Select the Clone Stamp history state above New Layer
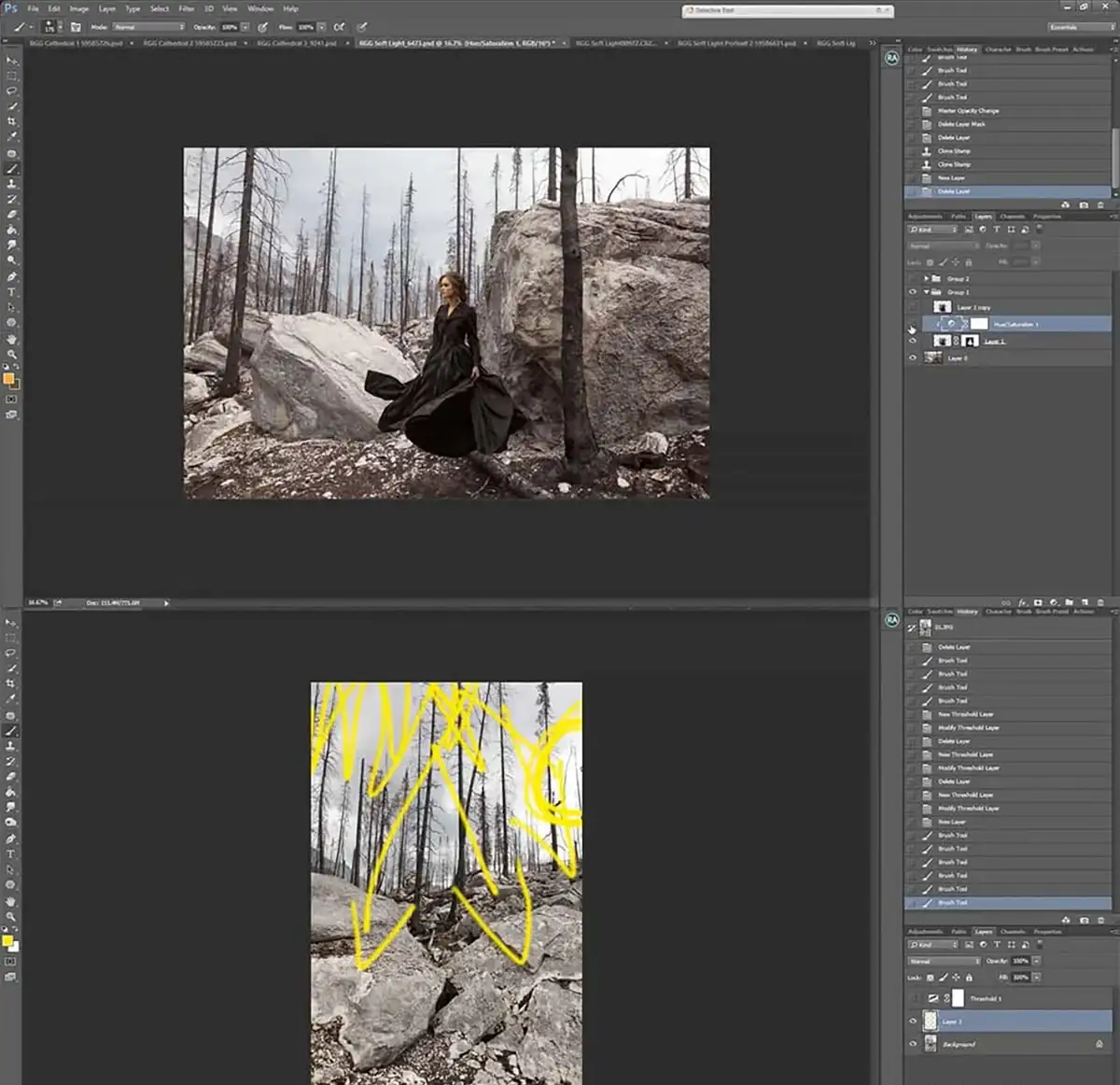Screen dimensions: 1120x1085 1008,164
